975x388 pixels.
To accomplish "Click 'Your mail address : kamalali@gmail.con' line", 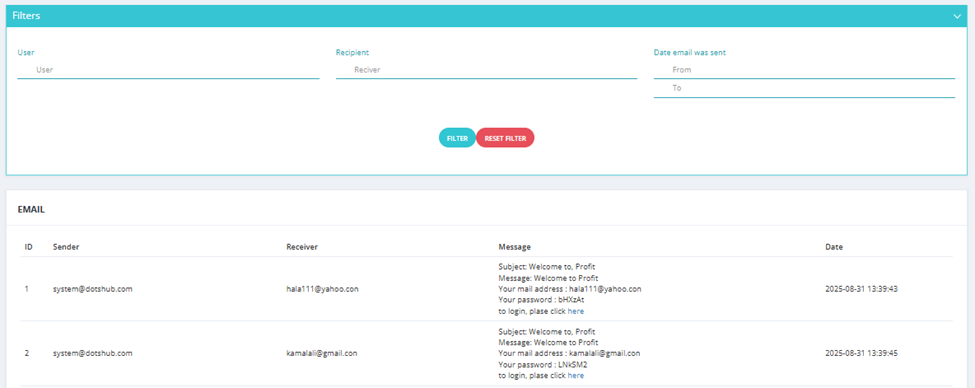I will (569, 353).
